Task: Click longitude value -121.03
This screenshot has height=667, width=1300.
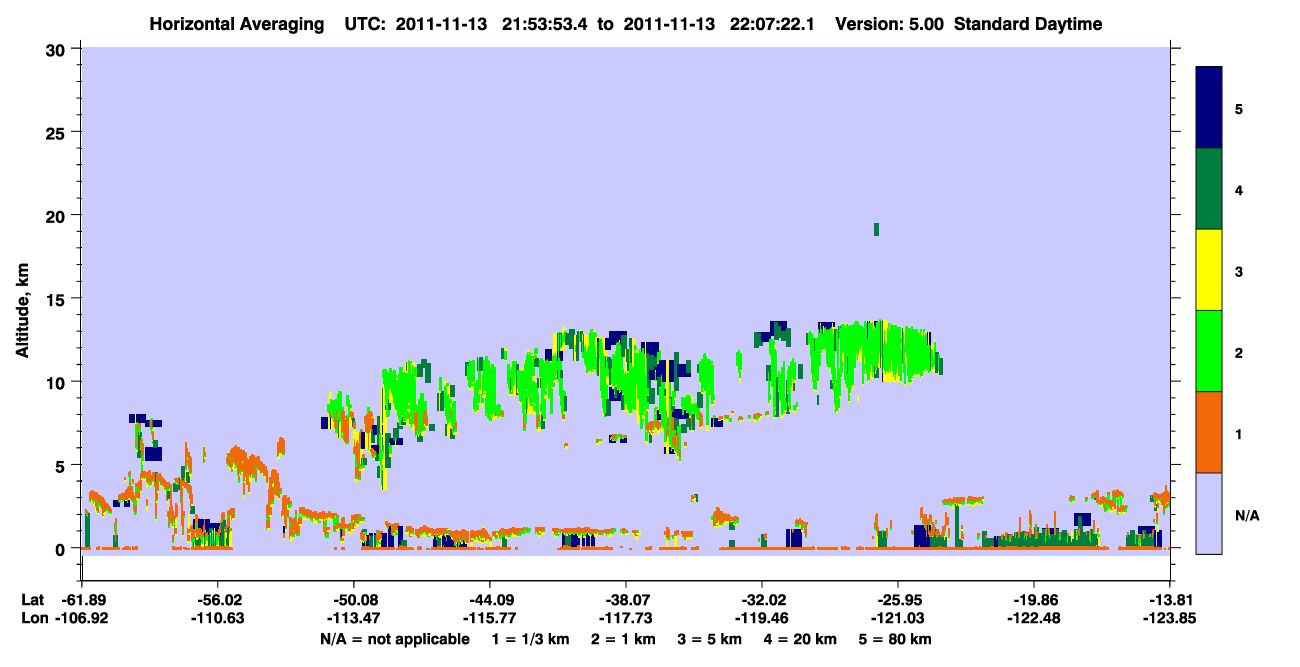Action: coord(898,618)
